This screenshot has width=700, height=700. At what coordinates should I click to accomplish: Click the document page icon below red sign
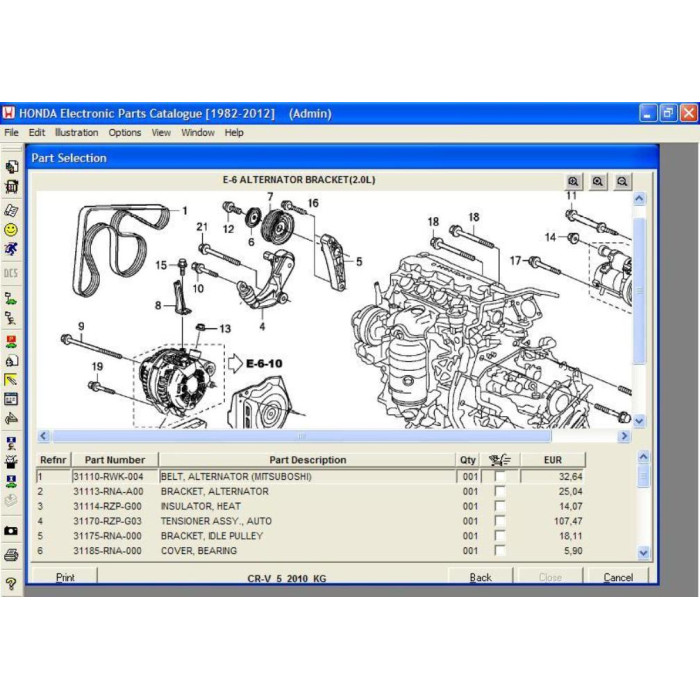point(11,361)
